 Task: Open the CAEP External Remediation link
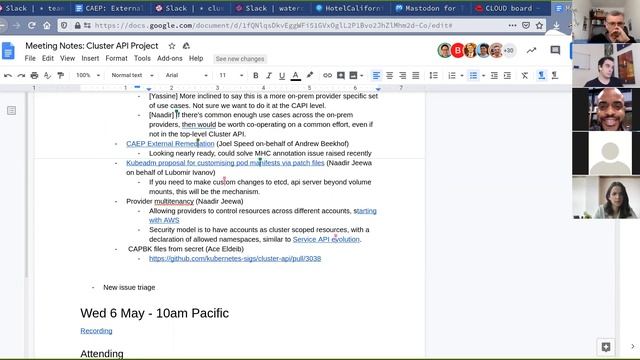point(170,144)
